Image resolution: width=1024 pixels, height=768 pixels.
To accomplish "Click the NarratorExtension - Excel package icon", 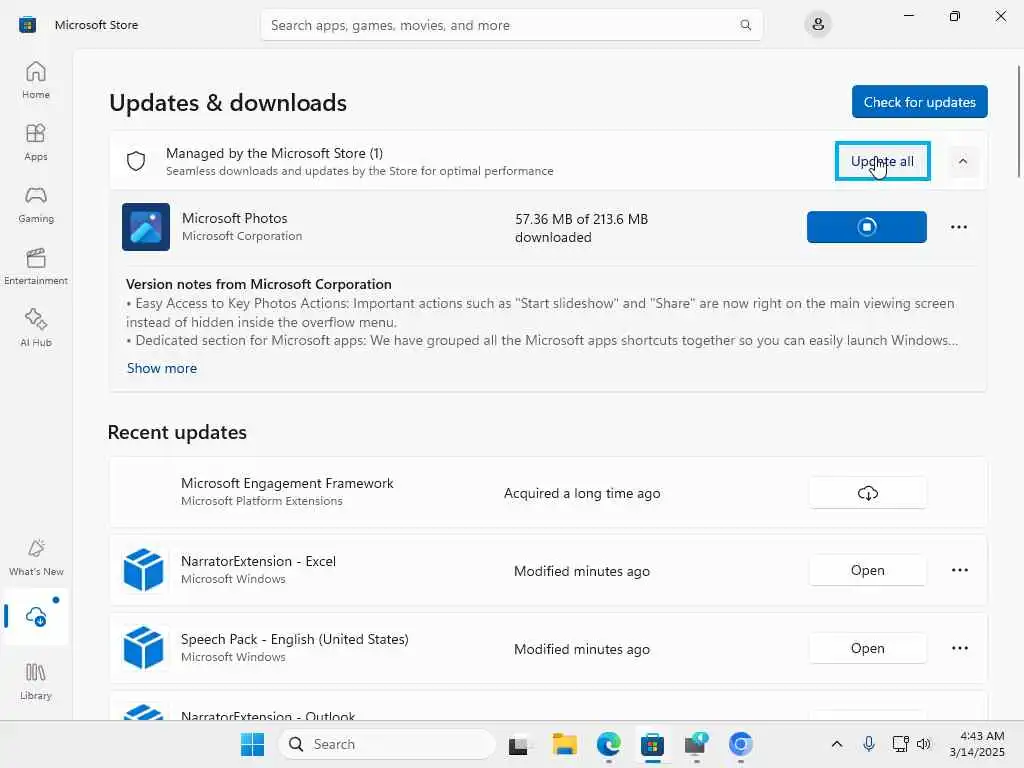I will [x=144, y=569].
